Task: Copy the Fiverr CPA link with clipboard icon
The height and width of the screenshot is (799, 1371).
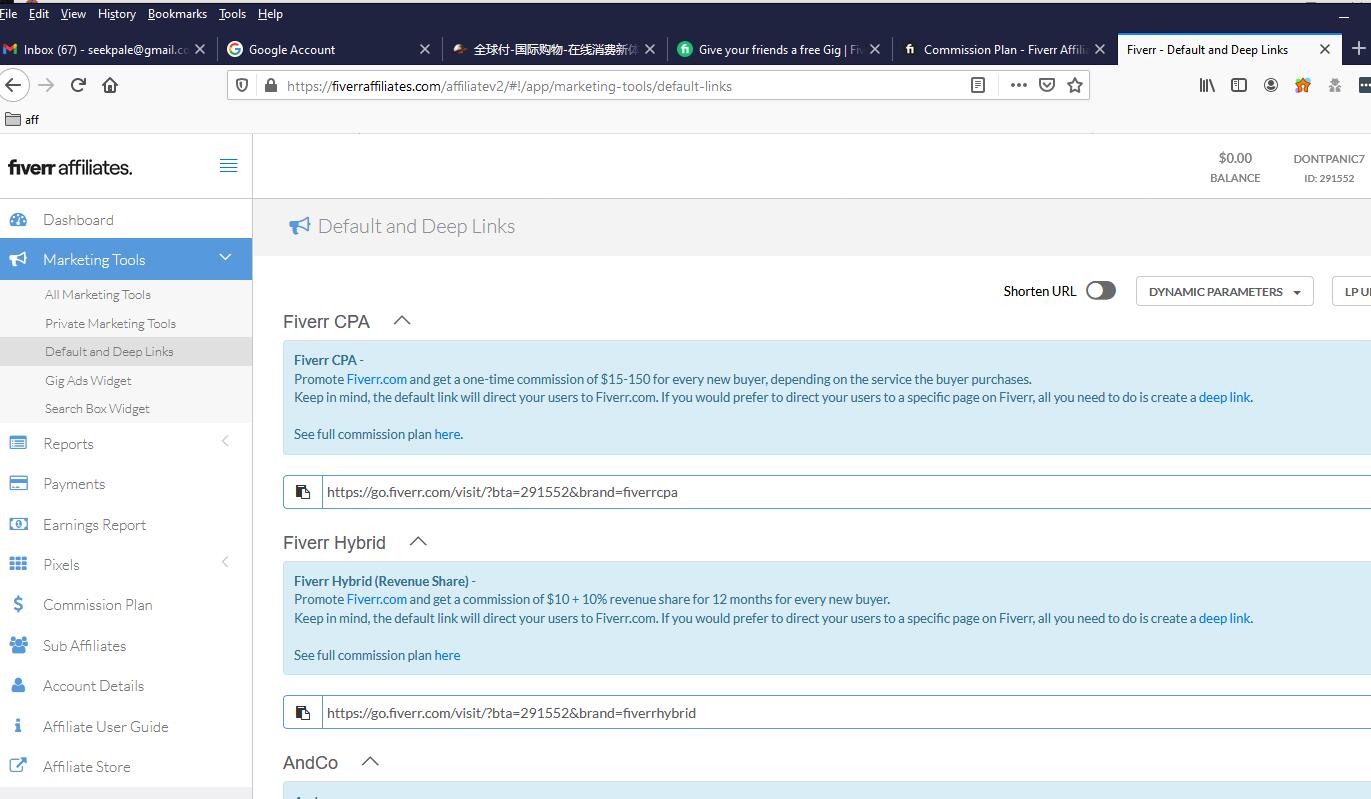Action: [303, 492]
